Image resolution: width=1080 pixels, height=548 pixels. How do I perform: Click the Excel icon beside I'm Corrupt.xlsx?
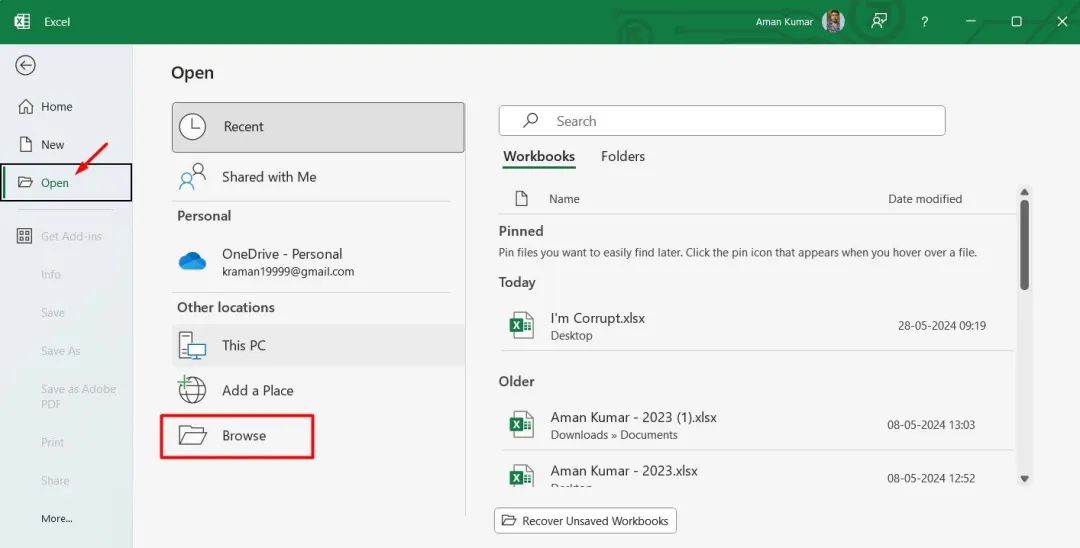click(x=521, y=325)
